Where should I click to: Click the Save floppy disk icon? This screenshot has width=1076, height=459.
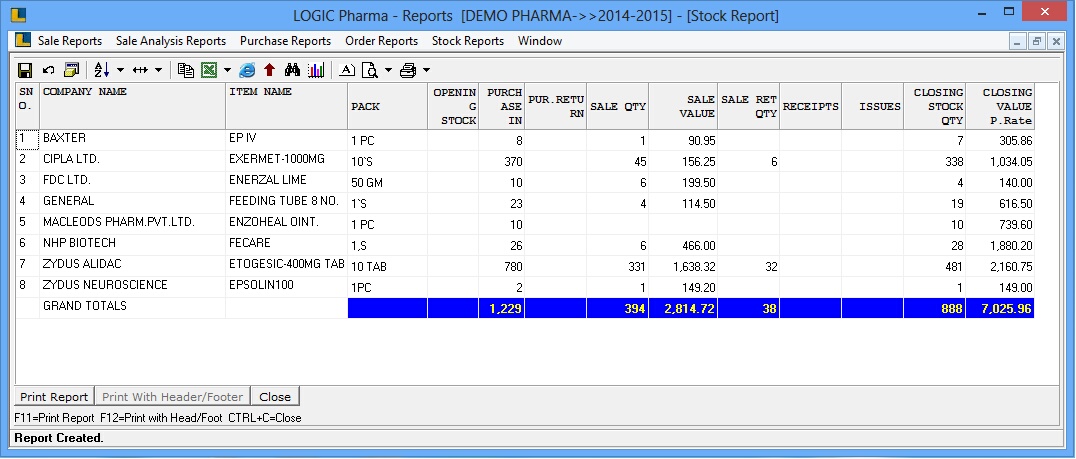25,70
